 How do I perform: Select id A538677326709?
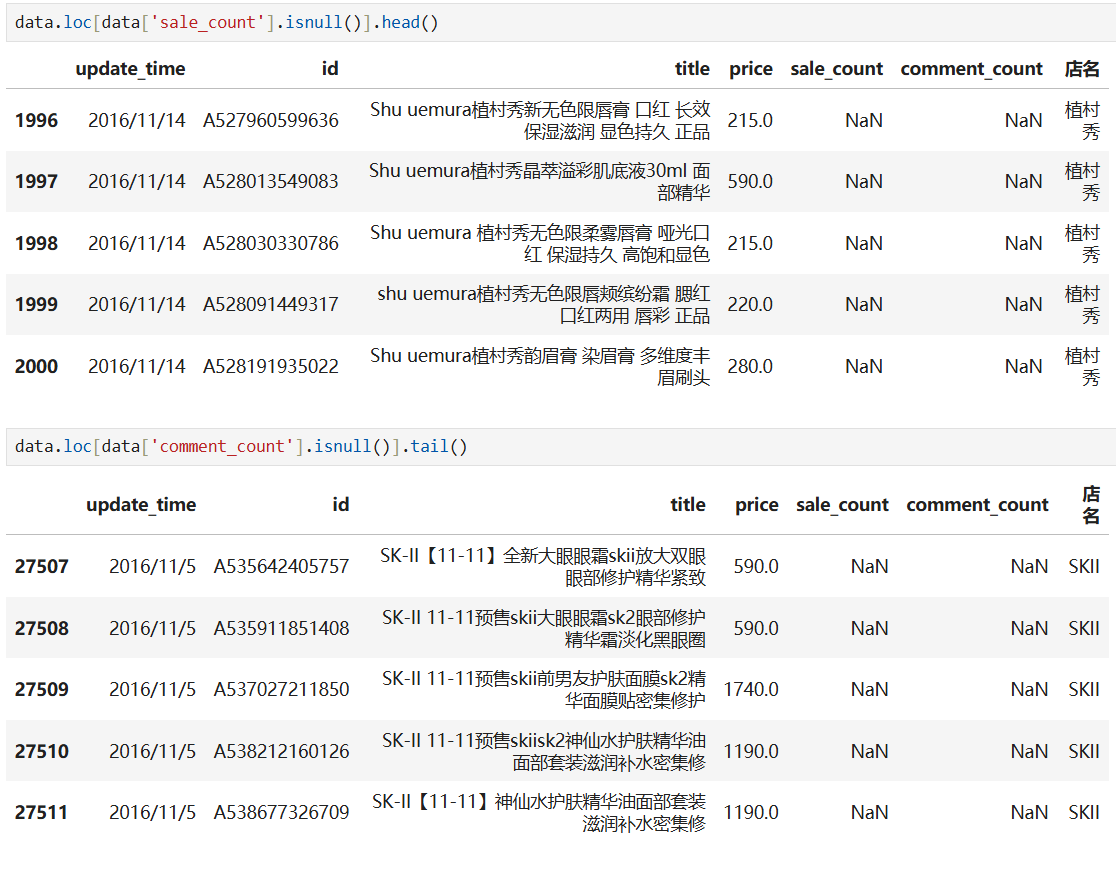coord(281,813)
